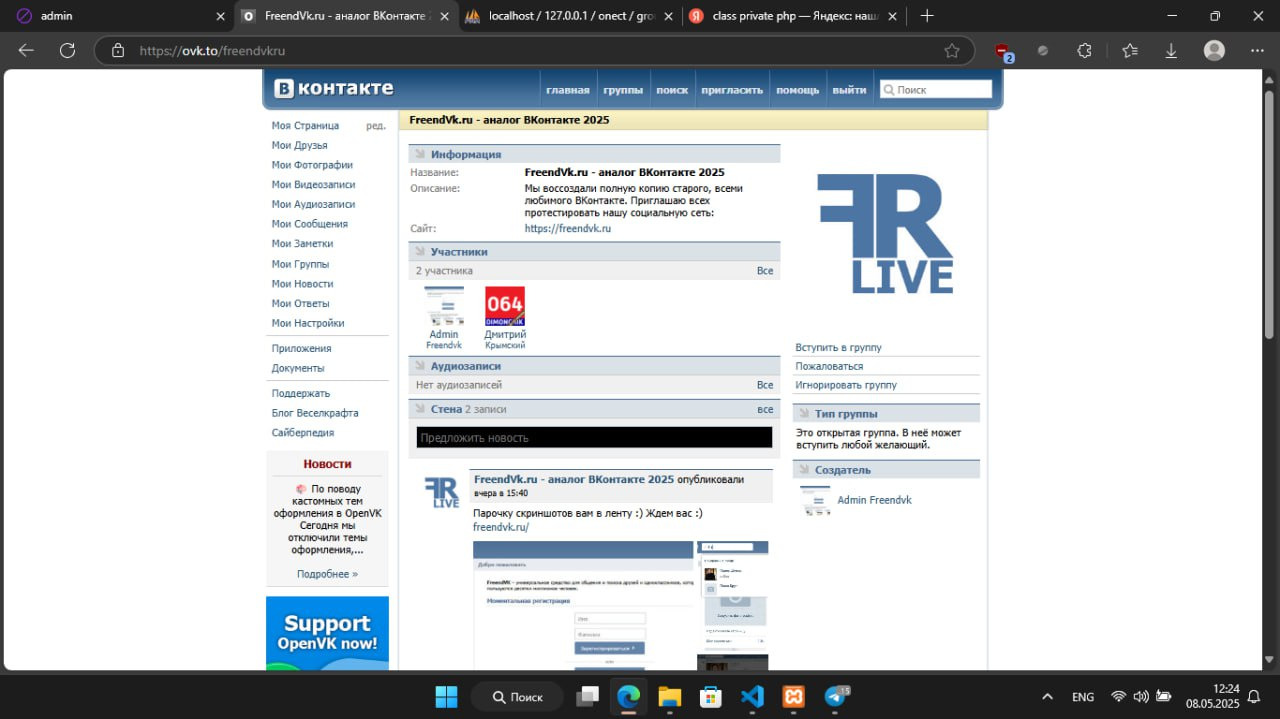Open Моя Страница in sidebar
Image resolution: width=1280 pixels, height=719 pixels.
pos(306,126)
